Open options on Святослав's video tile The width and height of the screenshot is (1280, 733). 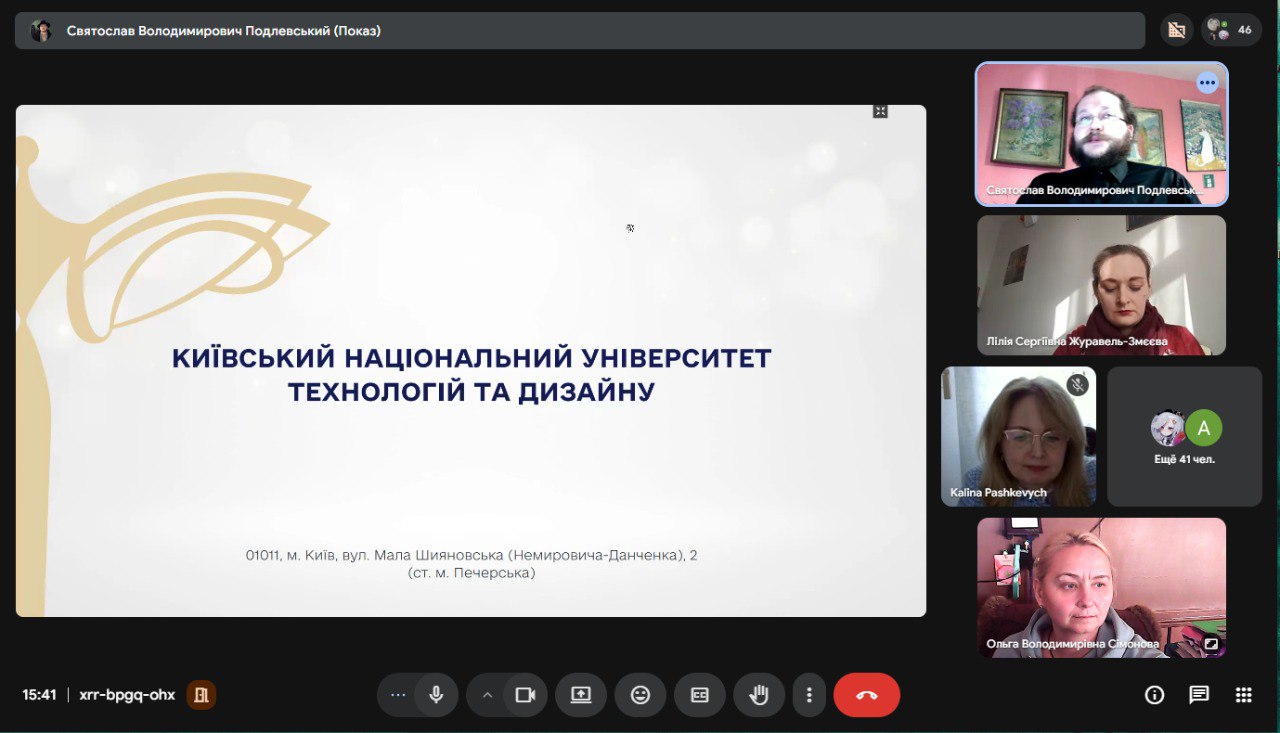pos(1207,83)
